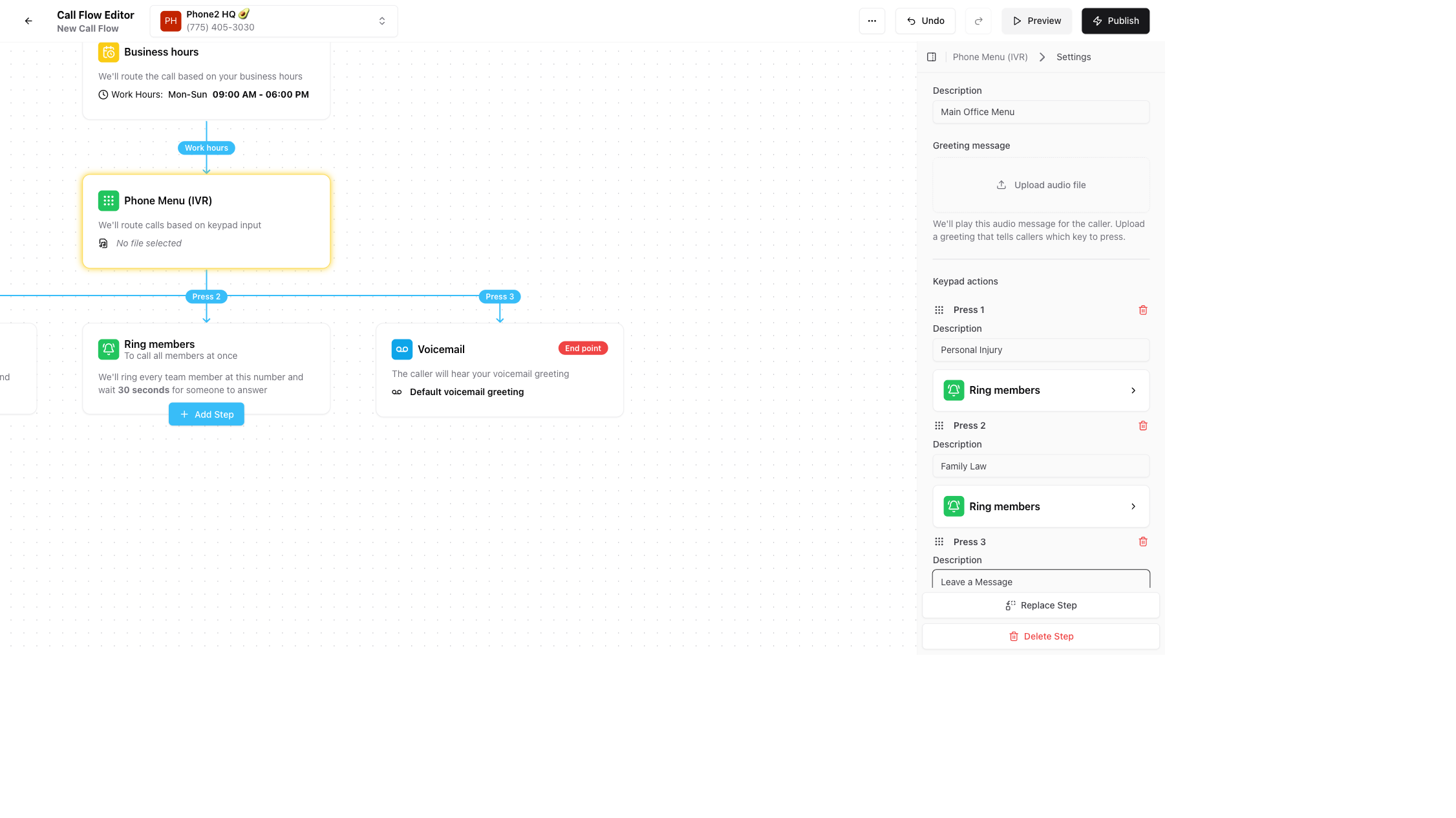This screenshot has height=818, width=1456.
Task: Click the End point badge on Voicemail
Action: coord(583,349)
